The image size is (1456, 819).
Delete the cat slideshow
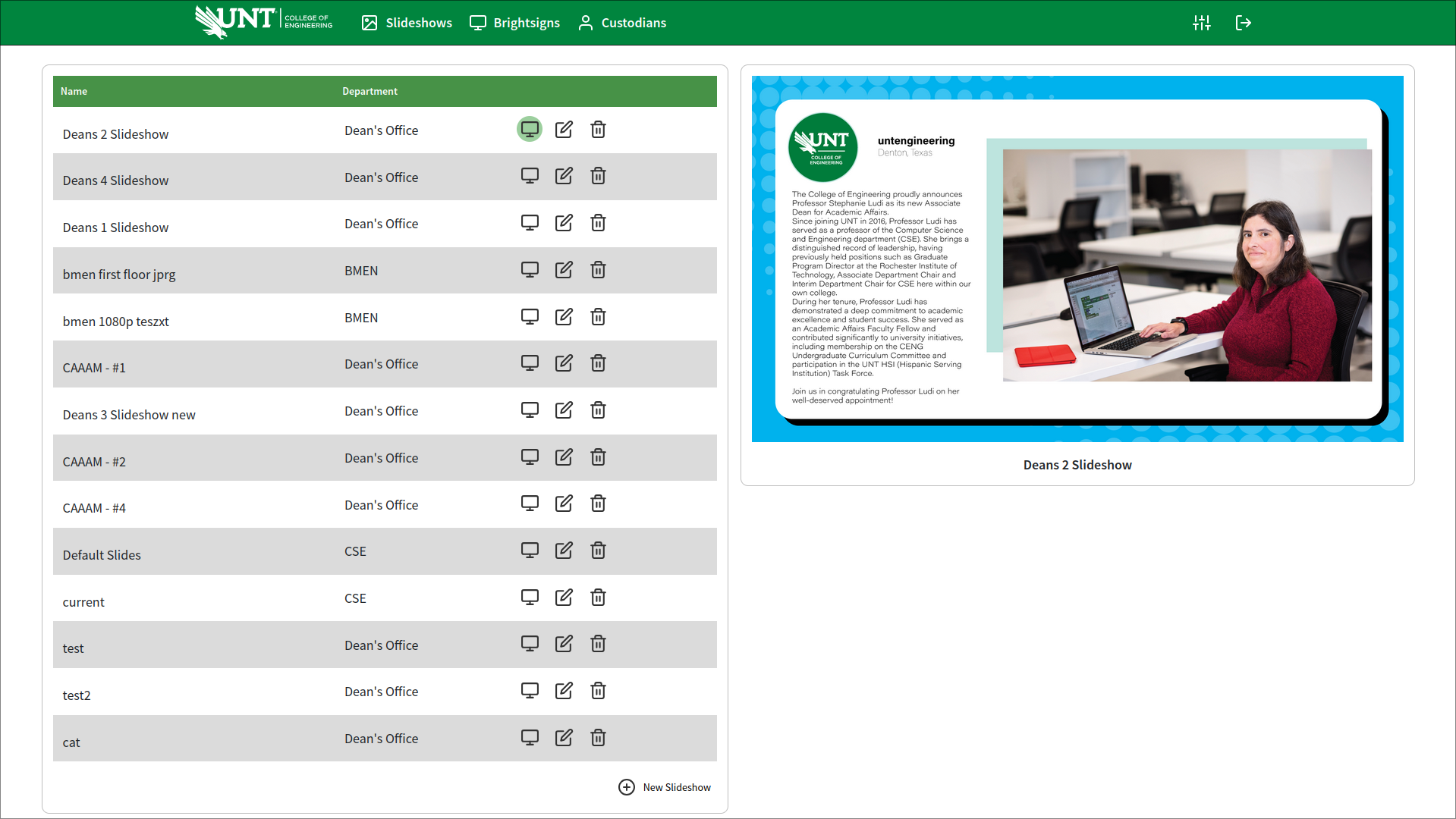[598, 738]
